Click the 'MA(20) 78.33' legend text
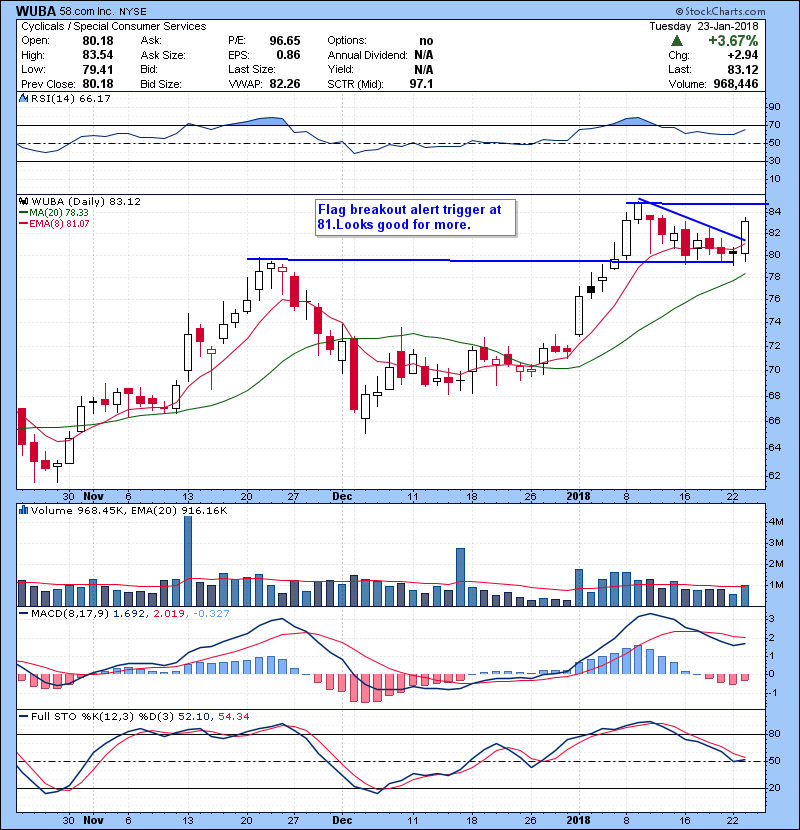800x830 pixels. coord(59,213)
